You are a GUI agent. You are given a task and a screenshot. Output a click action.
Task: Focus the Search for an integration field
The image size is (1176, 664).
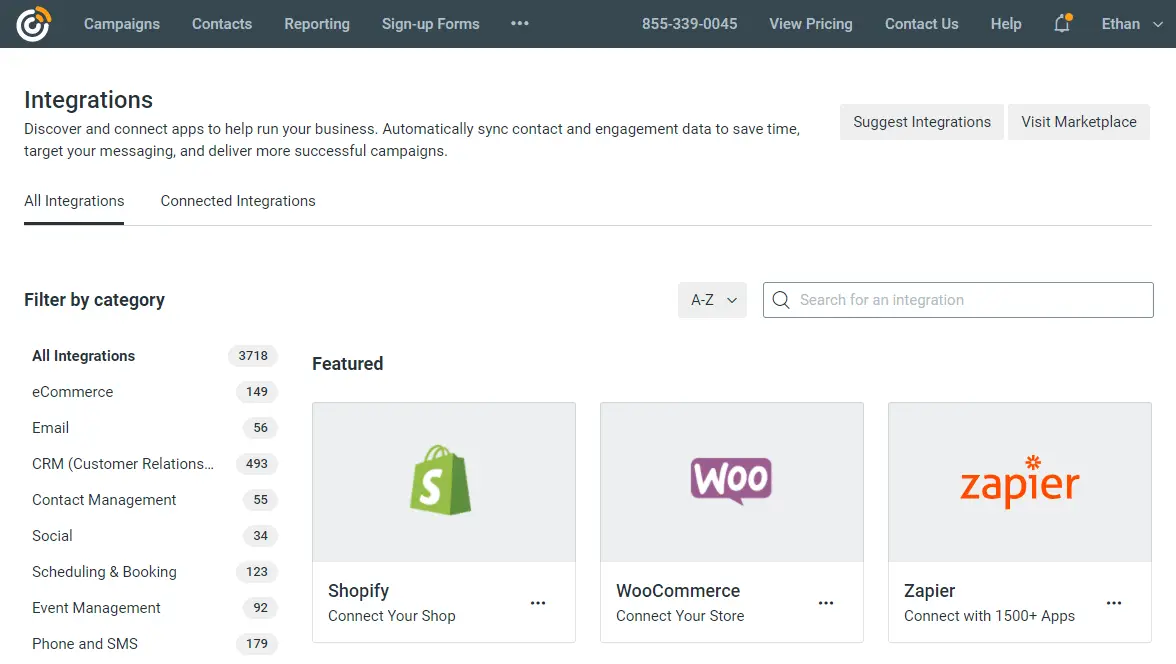(x=958, y=300)
